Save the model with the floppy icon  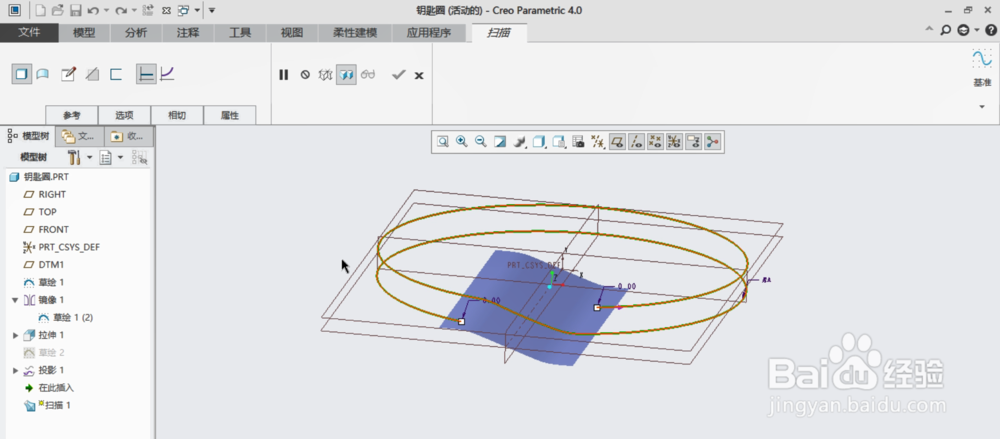tap(75, 10)
